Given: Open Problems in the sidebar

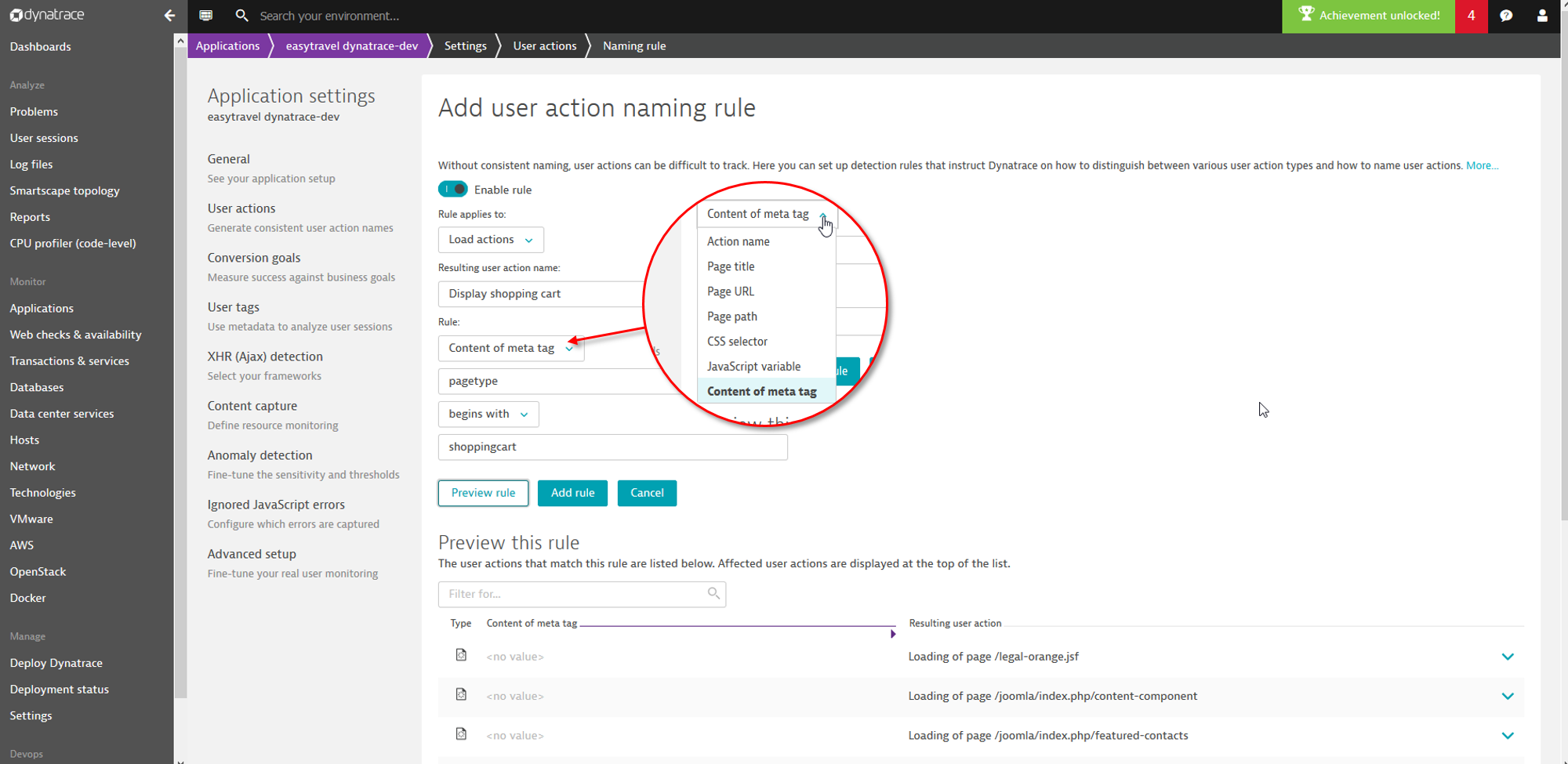Looking at the screenshot, I should pyautogui.click(x=34, y=111).
